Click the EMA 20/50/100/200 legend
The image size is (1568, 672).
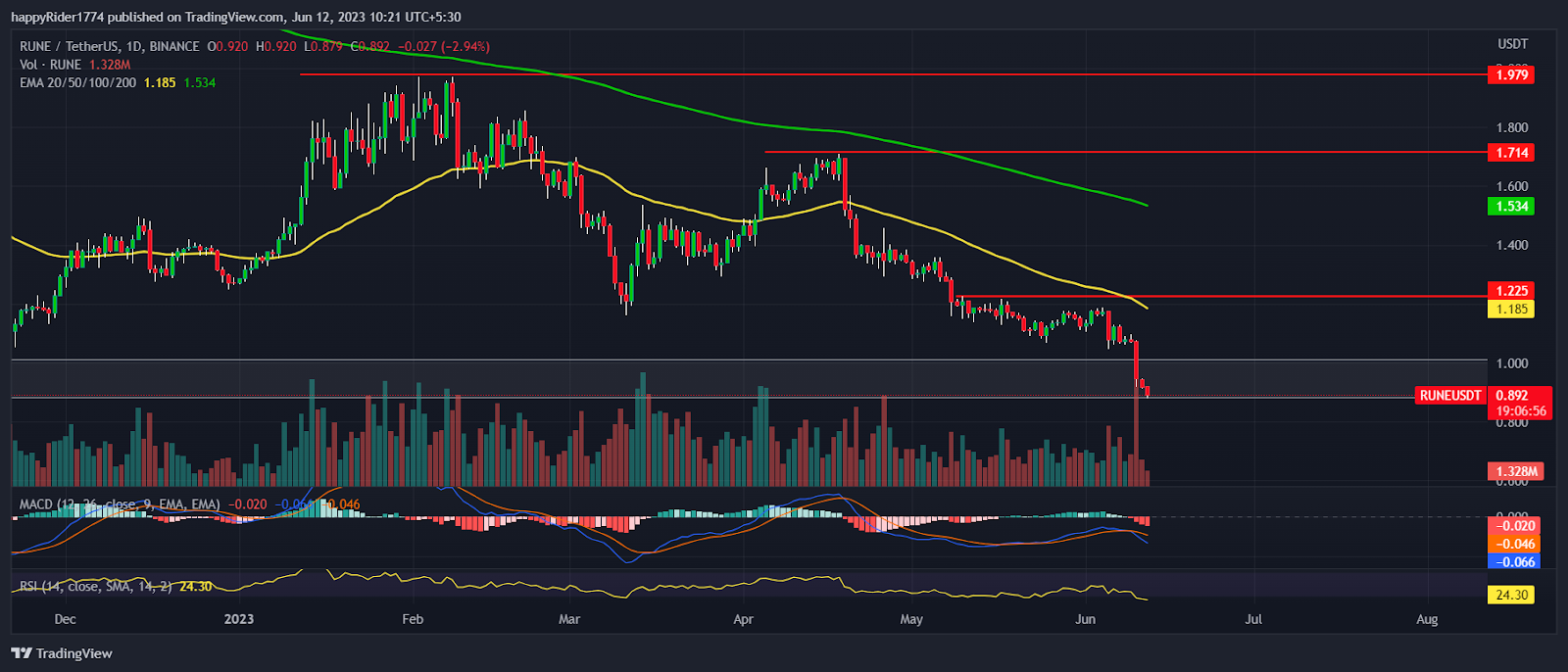[x=78, y=82]
